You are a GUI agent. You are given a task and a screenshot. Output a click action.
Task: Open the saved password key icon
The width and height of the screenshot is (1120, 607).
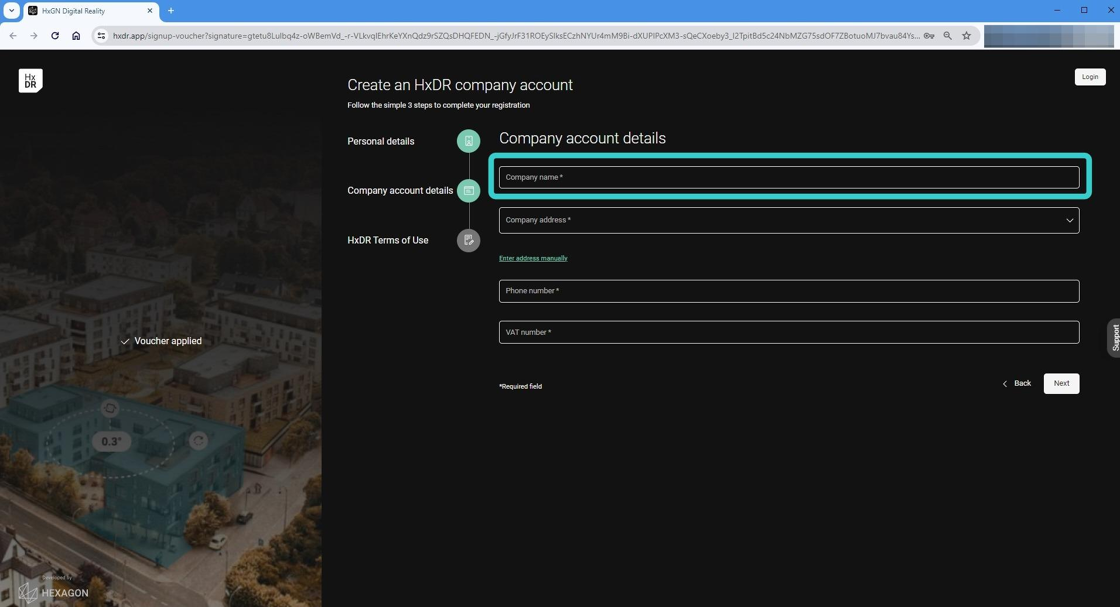pyautogui.click(x=929, y=36)
